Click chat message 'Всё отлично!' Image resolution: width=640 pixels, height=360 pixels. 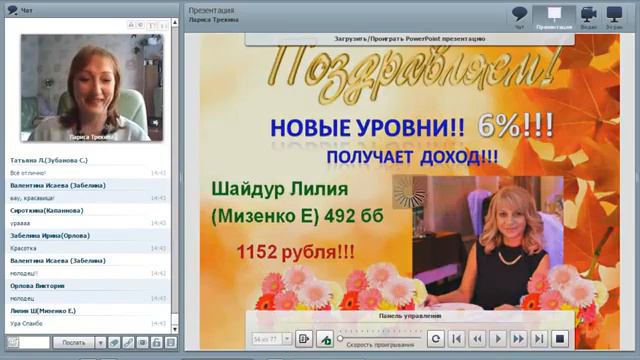[28, 173]
